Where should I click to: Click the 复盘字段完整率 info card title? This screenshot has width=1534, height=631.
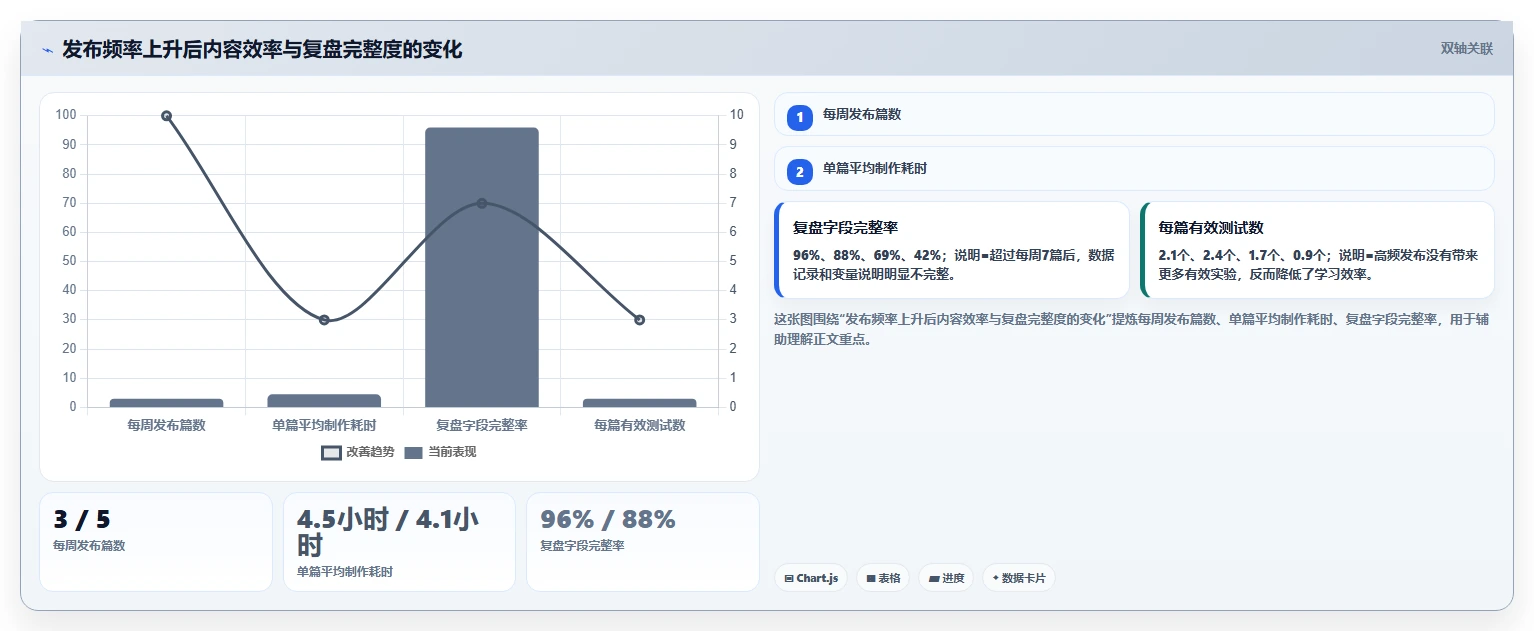(845, 228)
